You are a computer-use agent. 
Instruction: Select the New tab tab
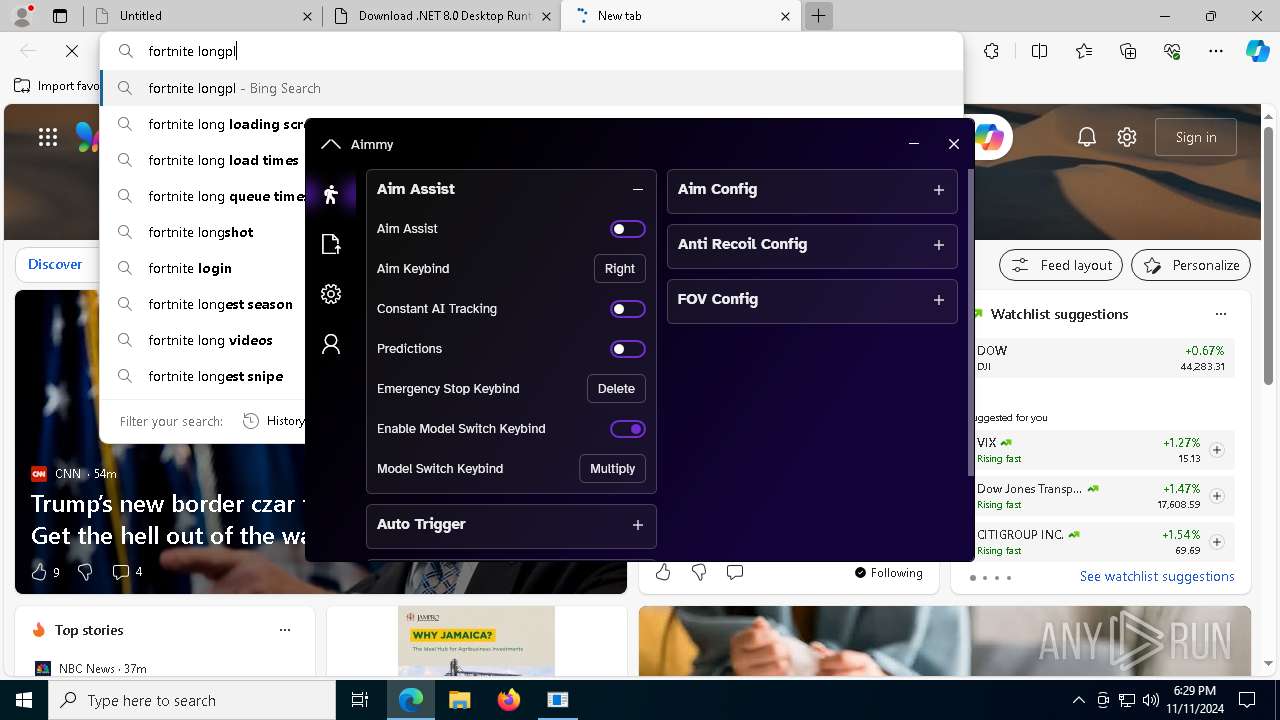tap(680, 16)
